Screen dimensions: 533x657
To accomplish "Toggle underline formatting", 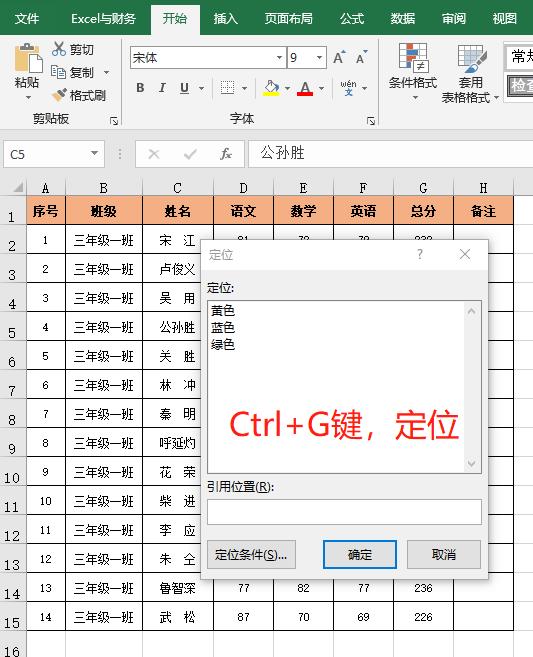I will (x=184, y=88).
